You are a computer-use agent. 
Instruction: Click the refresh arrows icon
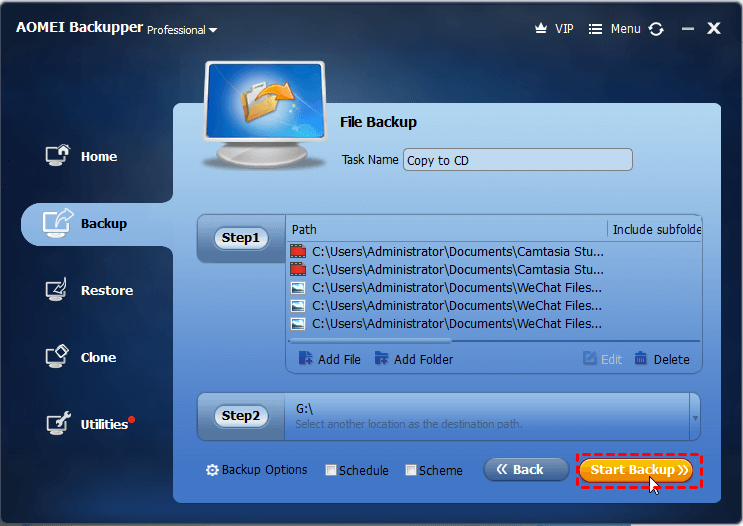point(656,29)
